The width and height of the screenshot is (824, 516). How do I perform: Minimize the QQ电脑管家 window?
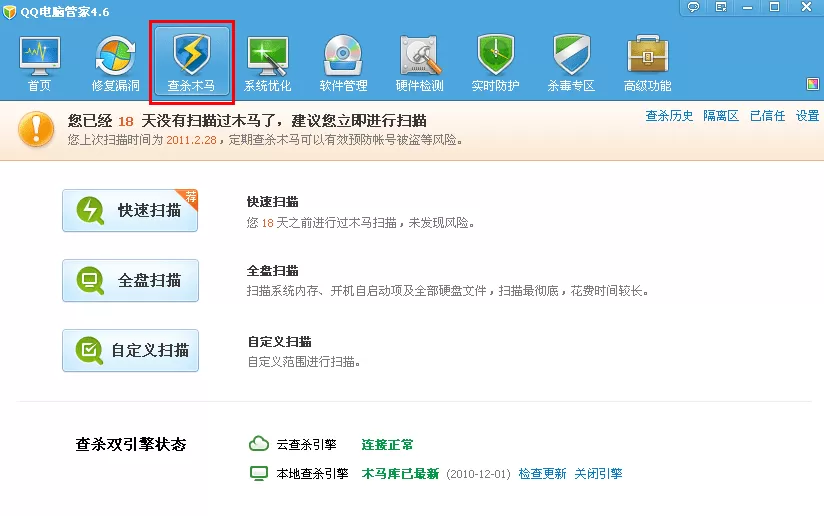tap(747, 7)
